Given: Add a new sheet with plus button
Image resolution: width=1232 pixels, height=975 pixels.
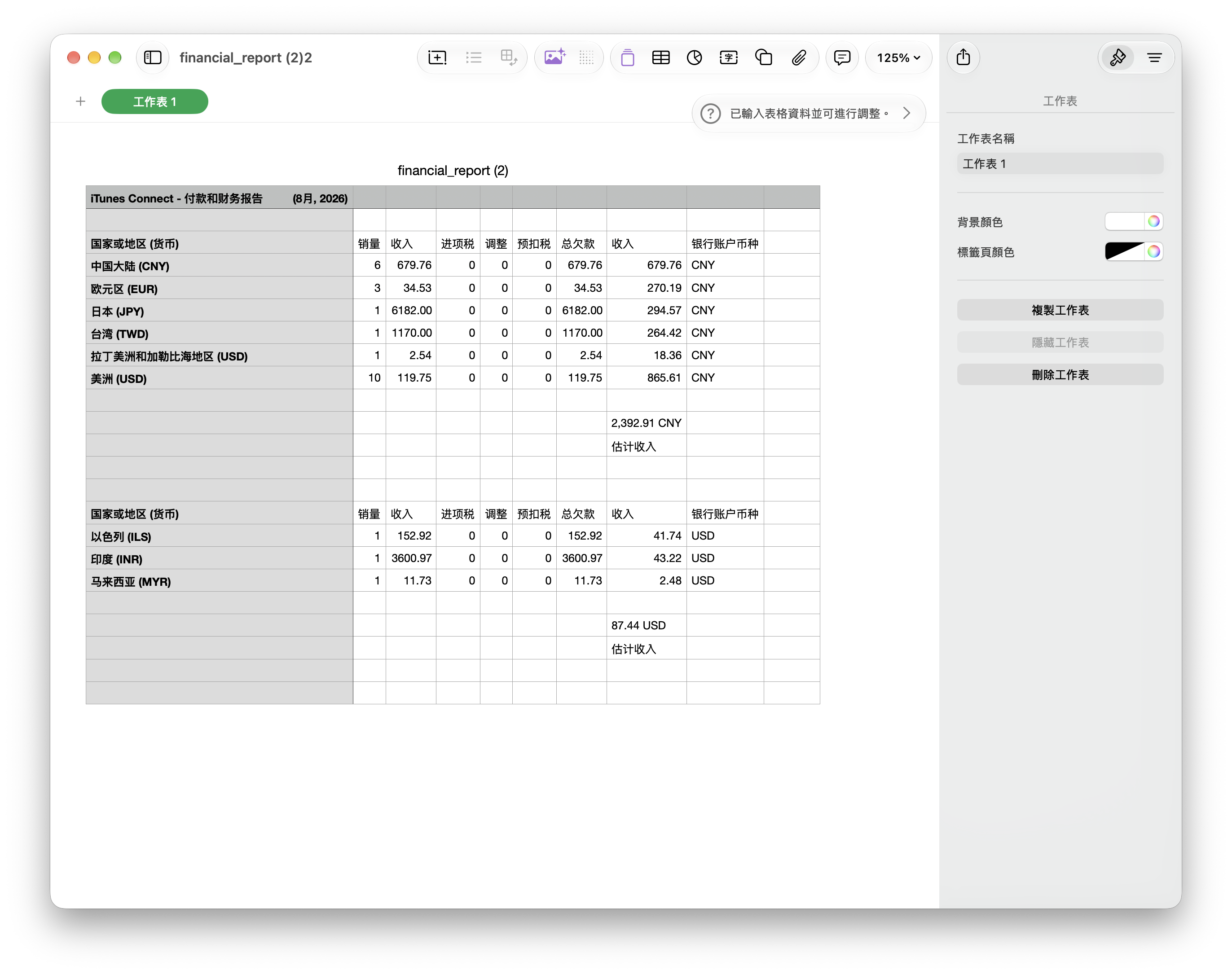Looking at the screenshot, I should point(80,101).
